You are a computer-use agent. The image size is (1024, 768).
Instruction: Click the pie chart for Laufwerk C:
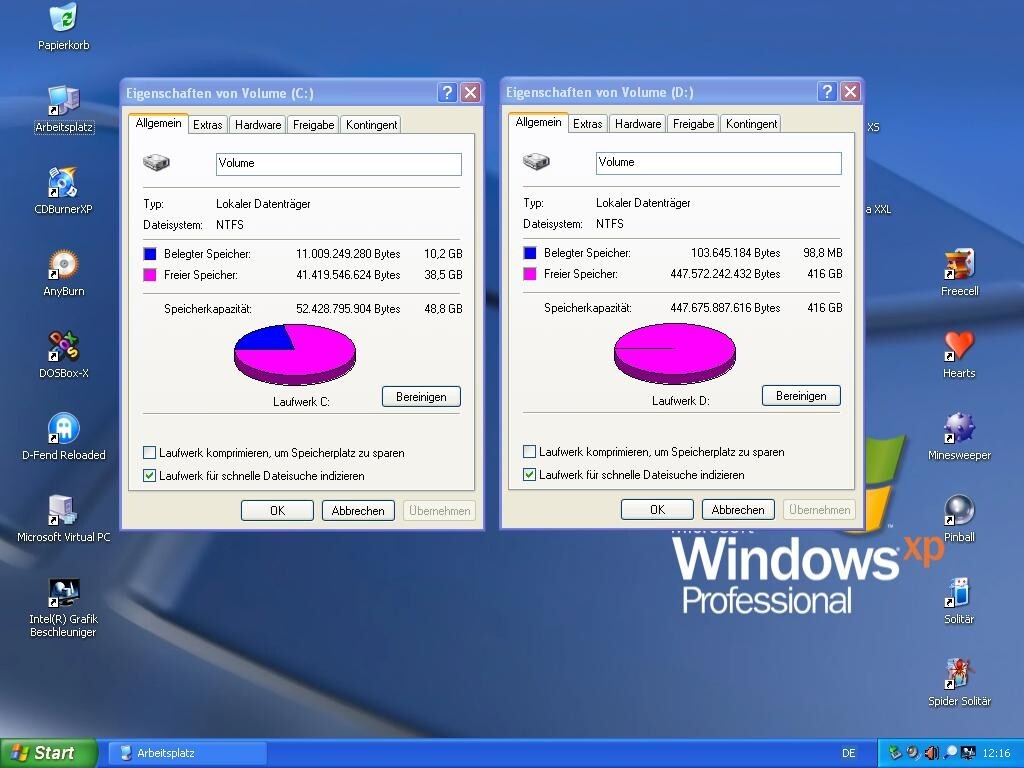tap(295, 354)
